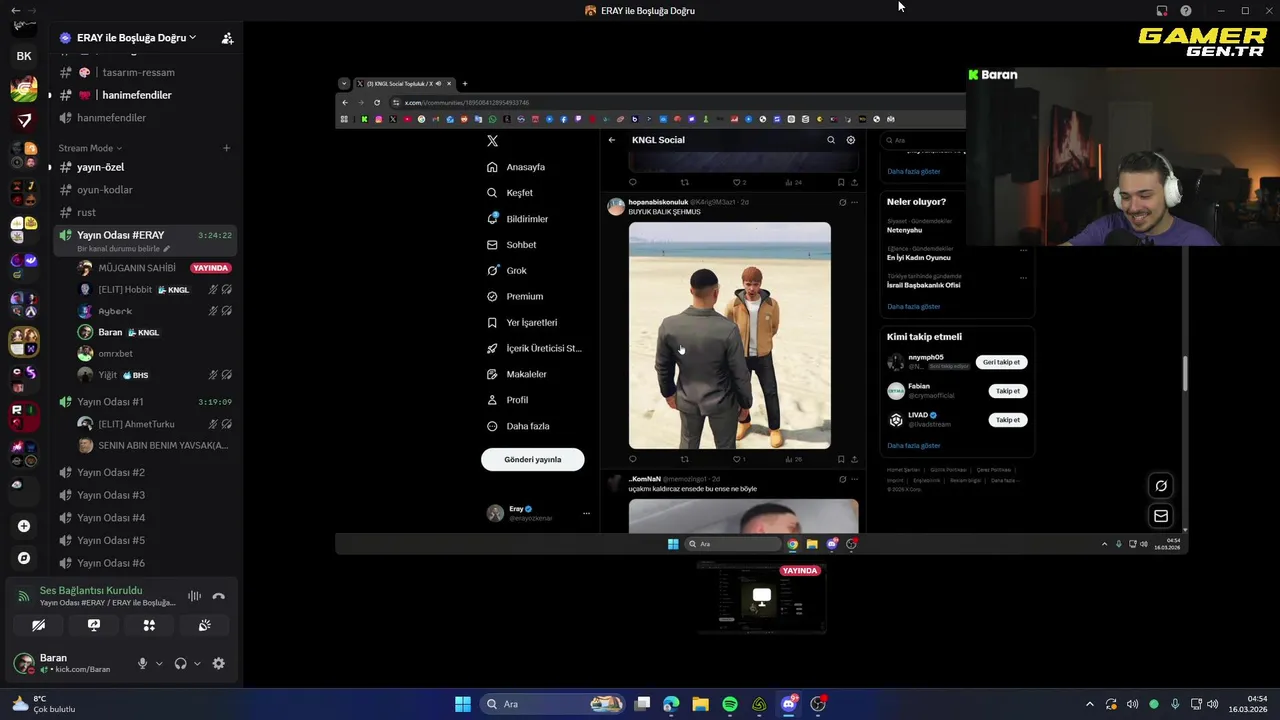Click Baran's avatar in the user panel

[x=23, y=663]
